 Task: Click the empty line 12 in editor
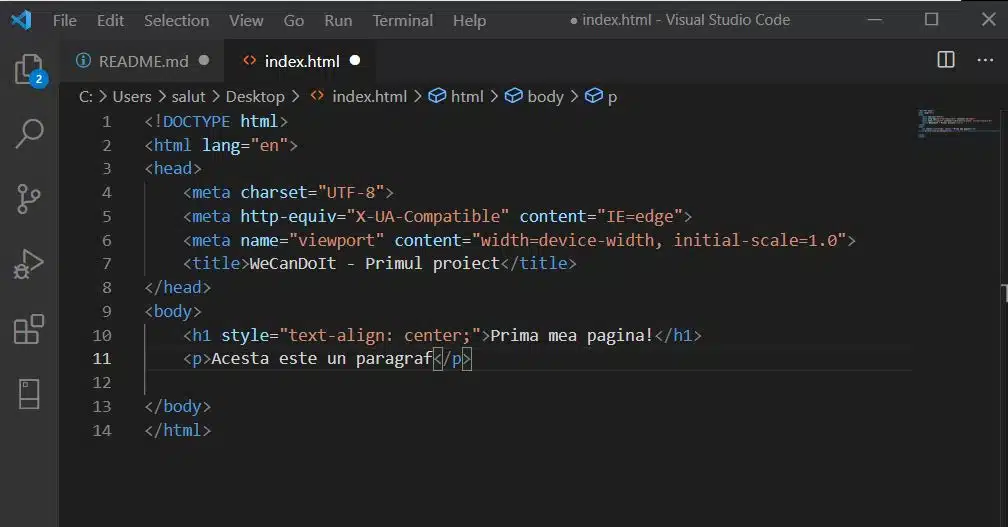(527, 382)
